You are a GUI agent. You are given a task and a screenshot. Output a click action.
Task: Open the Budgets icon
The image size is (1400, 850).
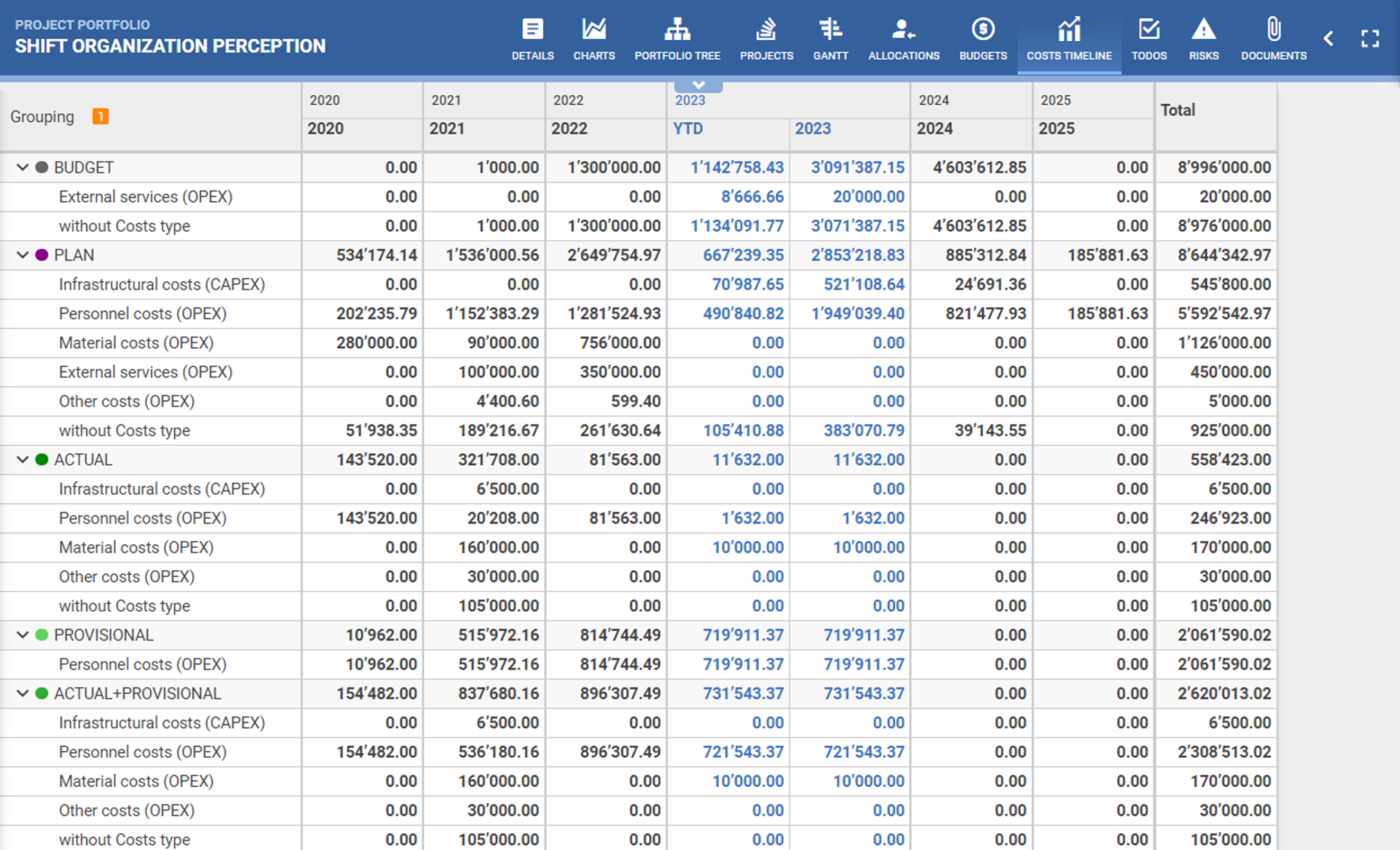point(983,29)
